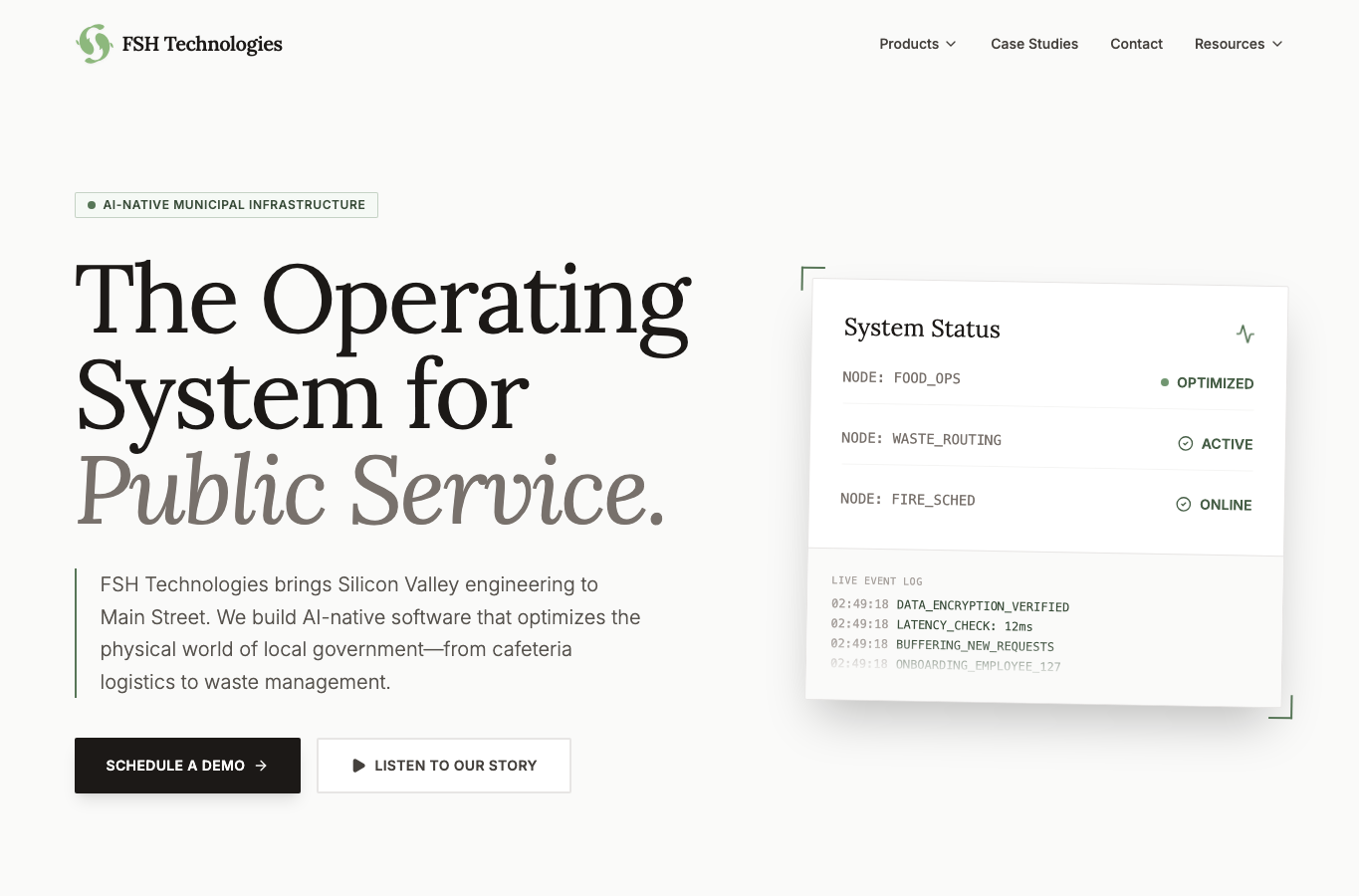Click the activity pulse icon in System Status

[1246, 334]
